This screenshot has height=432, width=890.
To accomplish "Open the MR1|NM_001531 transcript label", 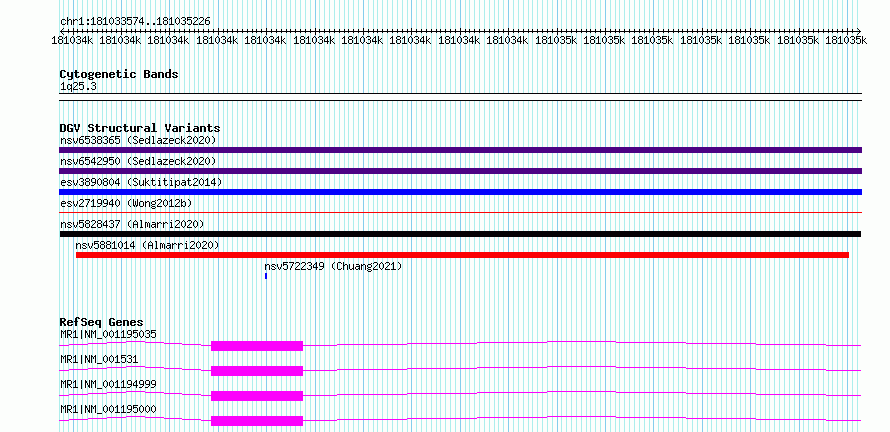I will 99,359.
